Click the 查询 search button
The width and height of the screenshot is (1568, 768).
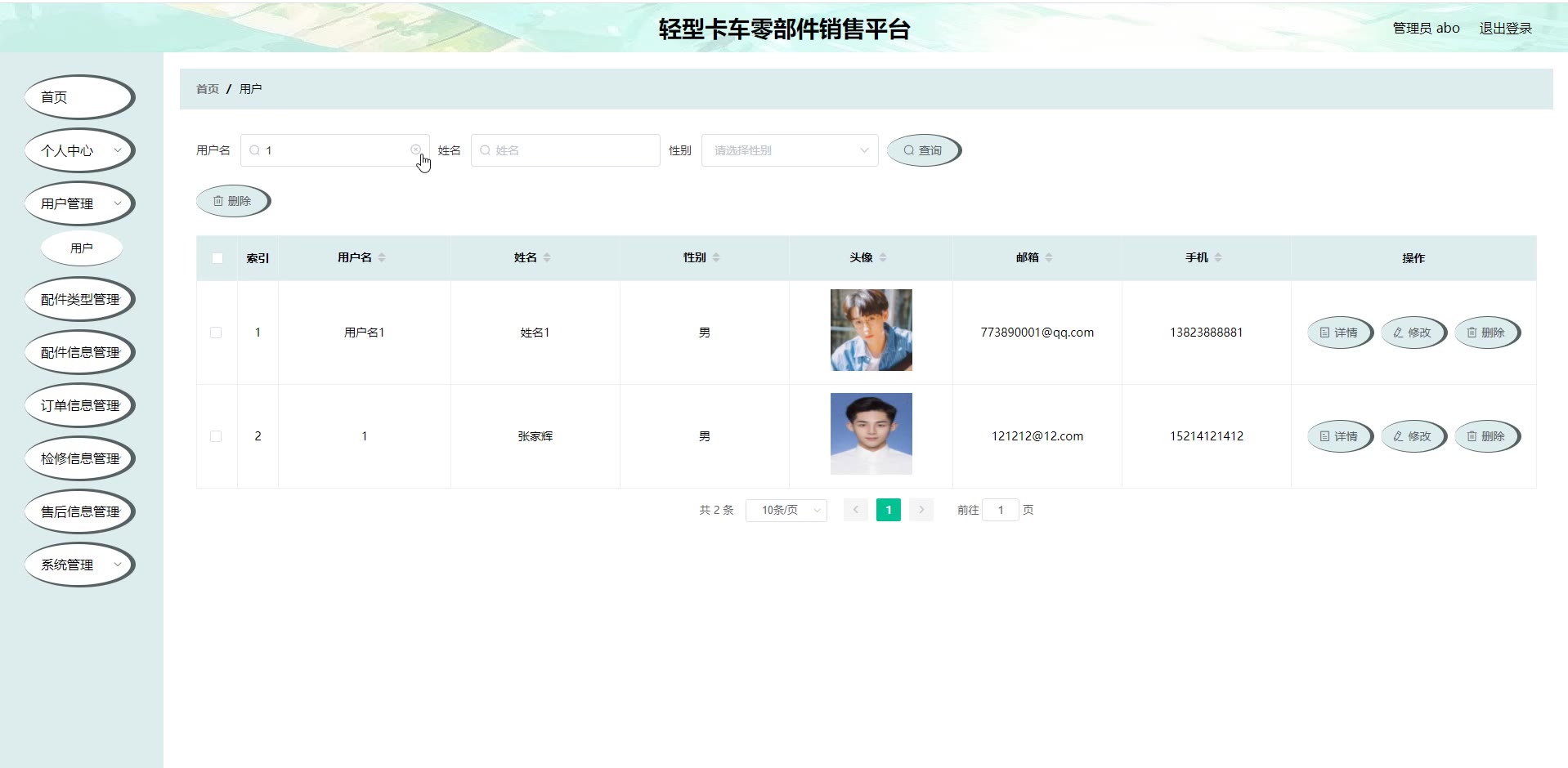pos(924,150)
